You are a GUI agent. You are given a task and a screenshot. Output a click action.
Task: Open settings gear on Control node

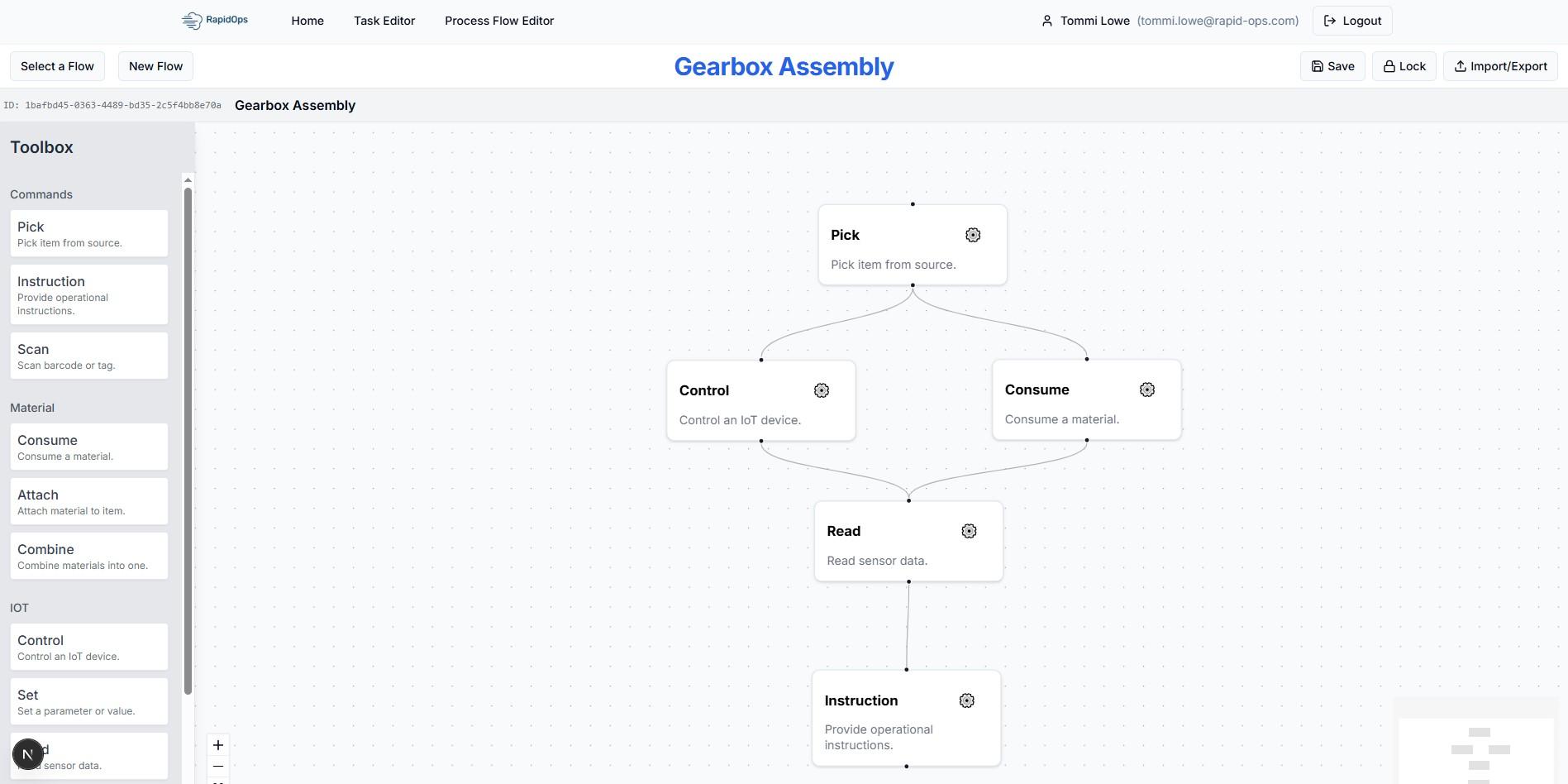tap(821, 391)
